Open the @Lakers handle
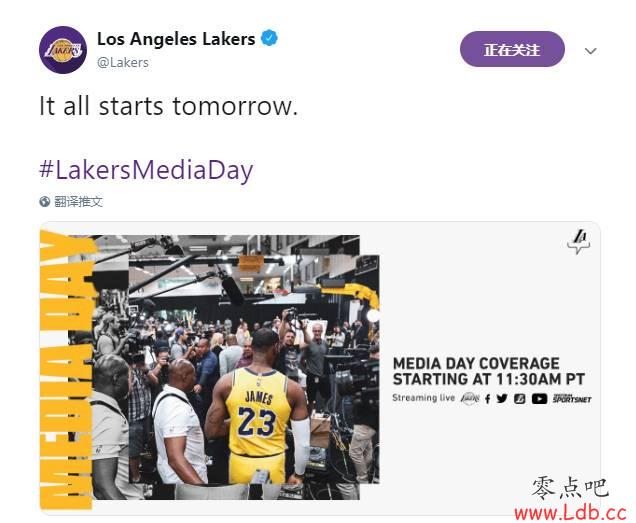The image size is (636, 523). point(123,62)
